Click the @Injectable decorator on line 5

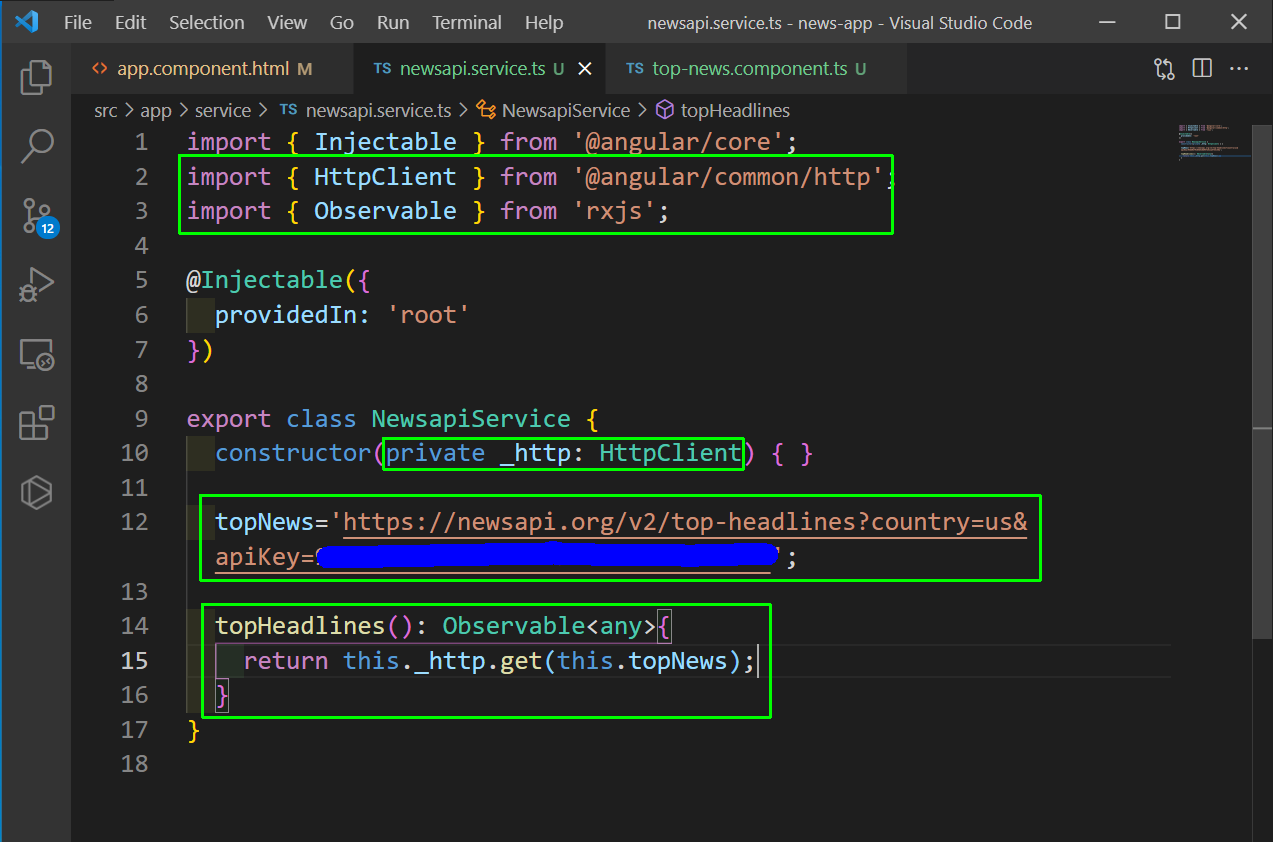pyautogui.click(x=265, y=280)
